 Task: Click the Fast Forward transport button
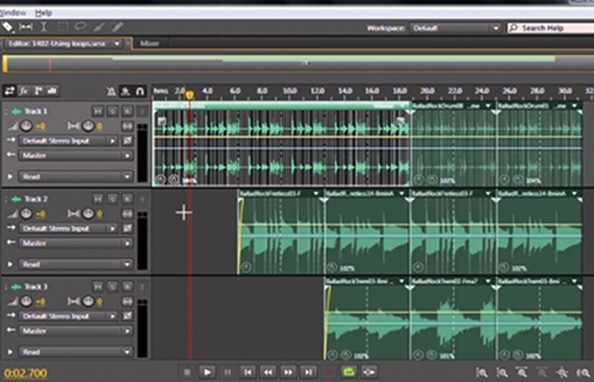(288, 372)
